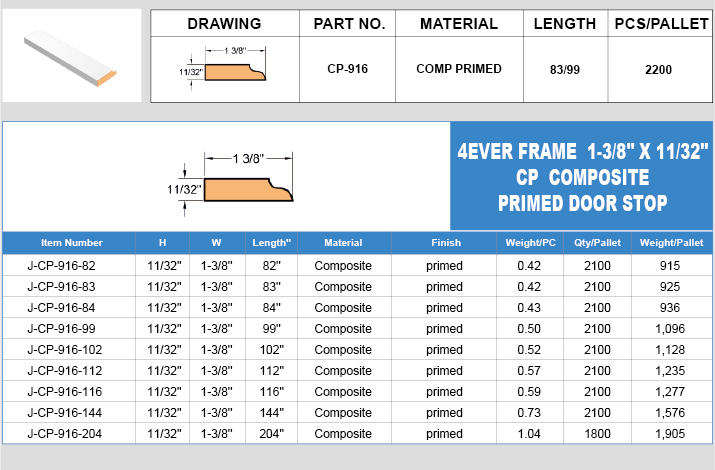
Task: Click the Qty/Pallet column header
Action: tap(597, 243)
